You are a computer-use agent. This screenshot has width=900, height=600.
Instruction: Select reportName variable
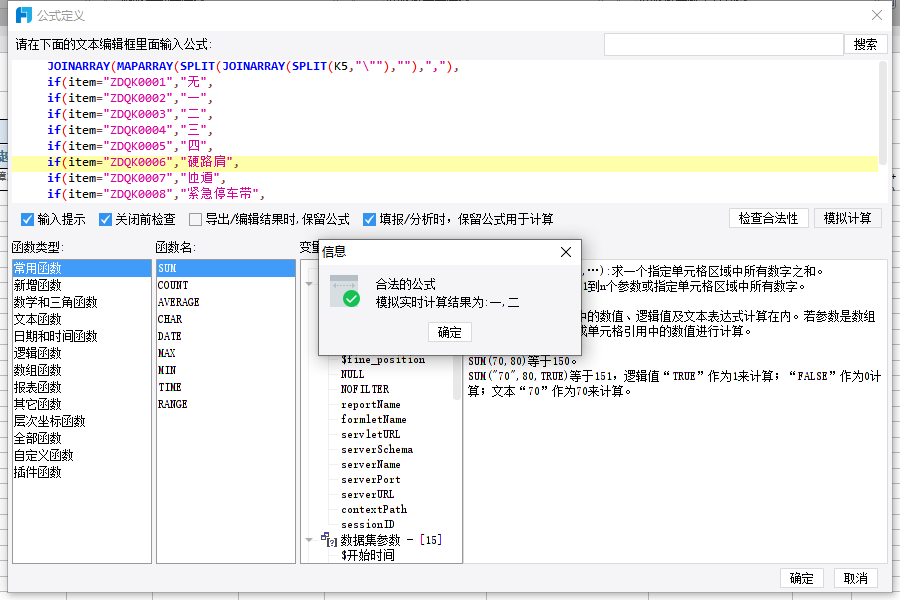point(371,404)
